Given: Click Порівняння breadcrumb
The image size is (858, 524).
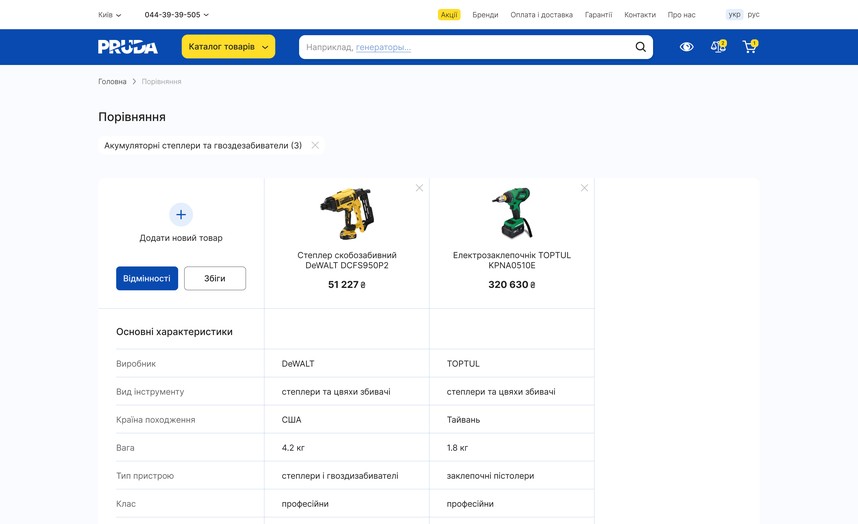Looking at the screenshot, I should (161, 81).
